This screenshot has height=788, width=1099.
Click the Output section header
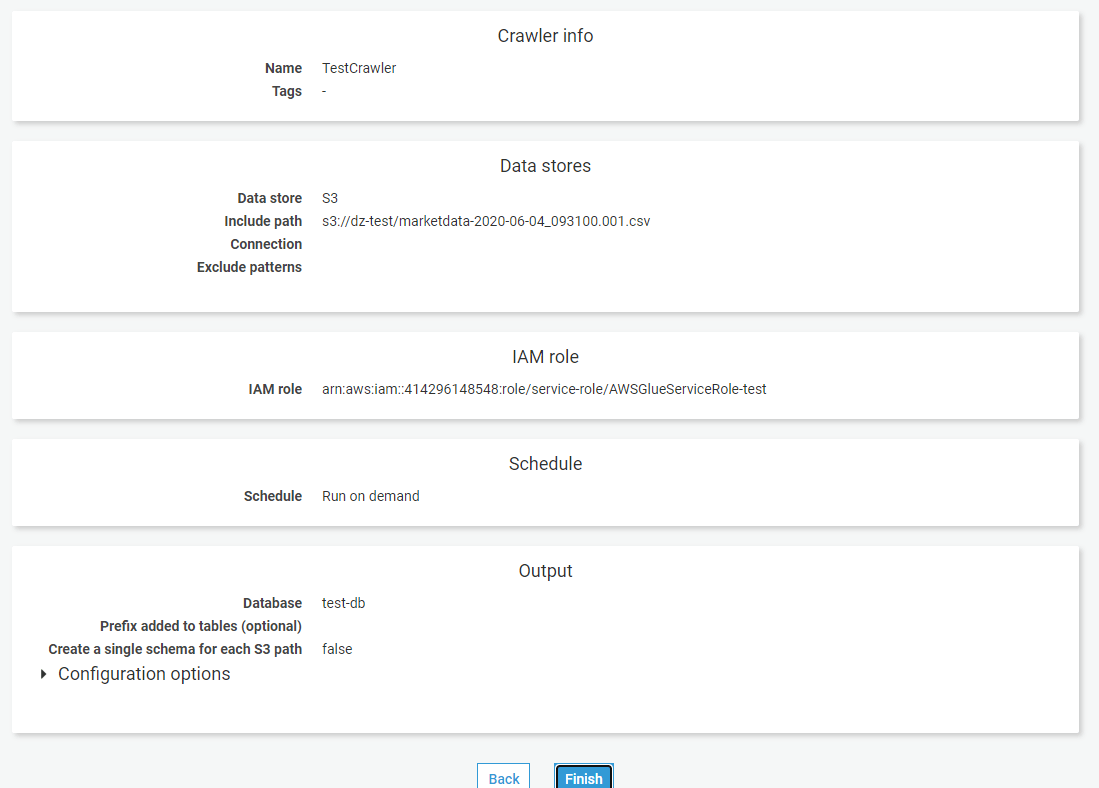[545, 570]
